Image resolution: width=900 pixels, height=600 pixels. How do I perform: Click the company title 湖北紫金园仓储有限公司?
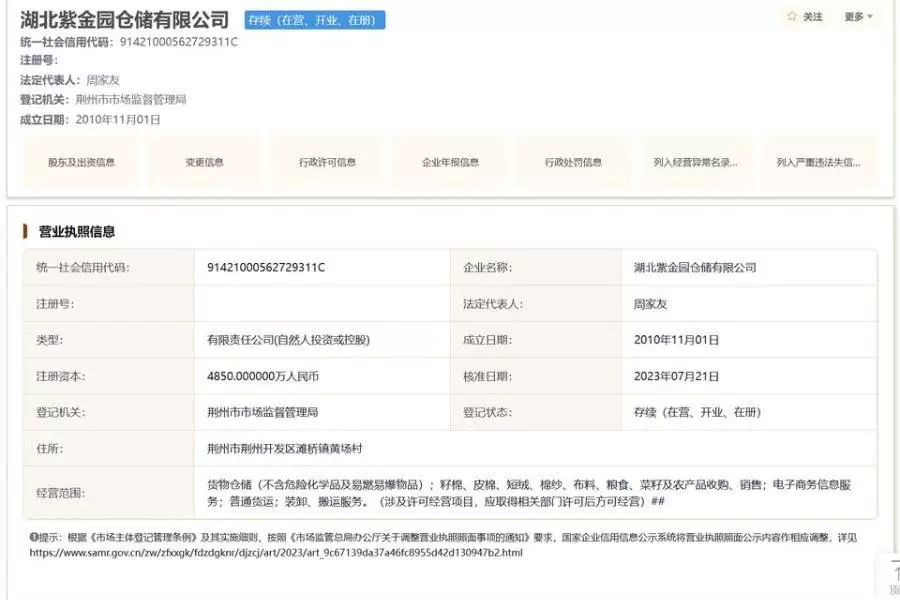125,20
